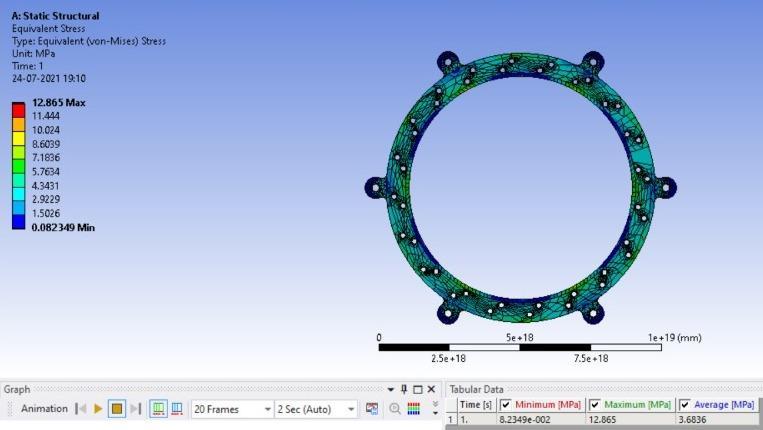Click the 5.7634 legend value
Image resolution: width=763 pixels, height=430 pixels.
coord(46,172)
